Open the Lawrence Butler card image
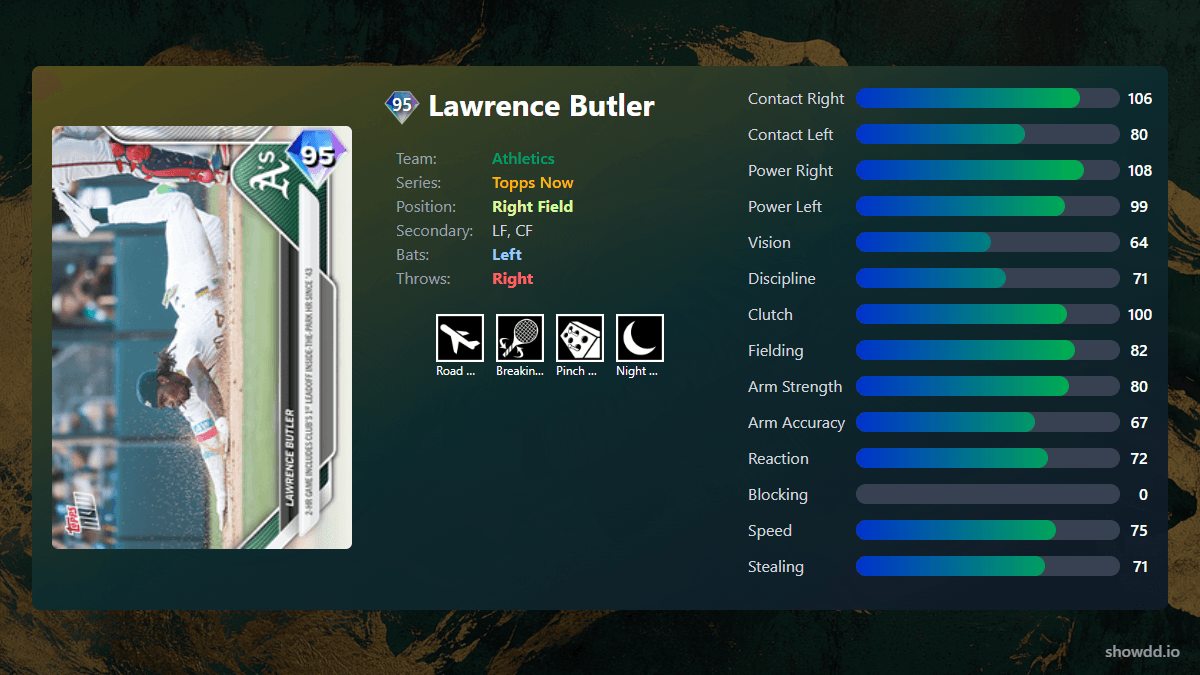 pos(202,337)
